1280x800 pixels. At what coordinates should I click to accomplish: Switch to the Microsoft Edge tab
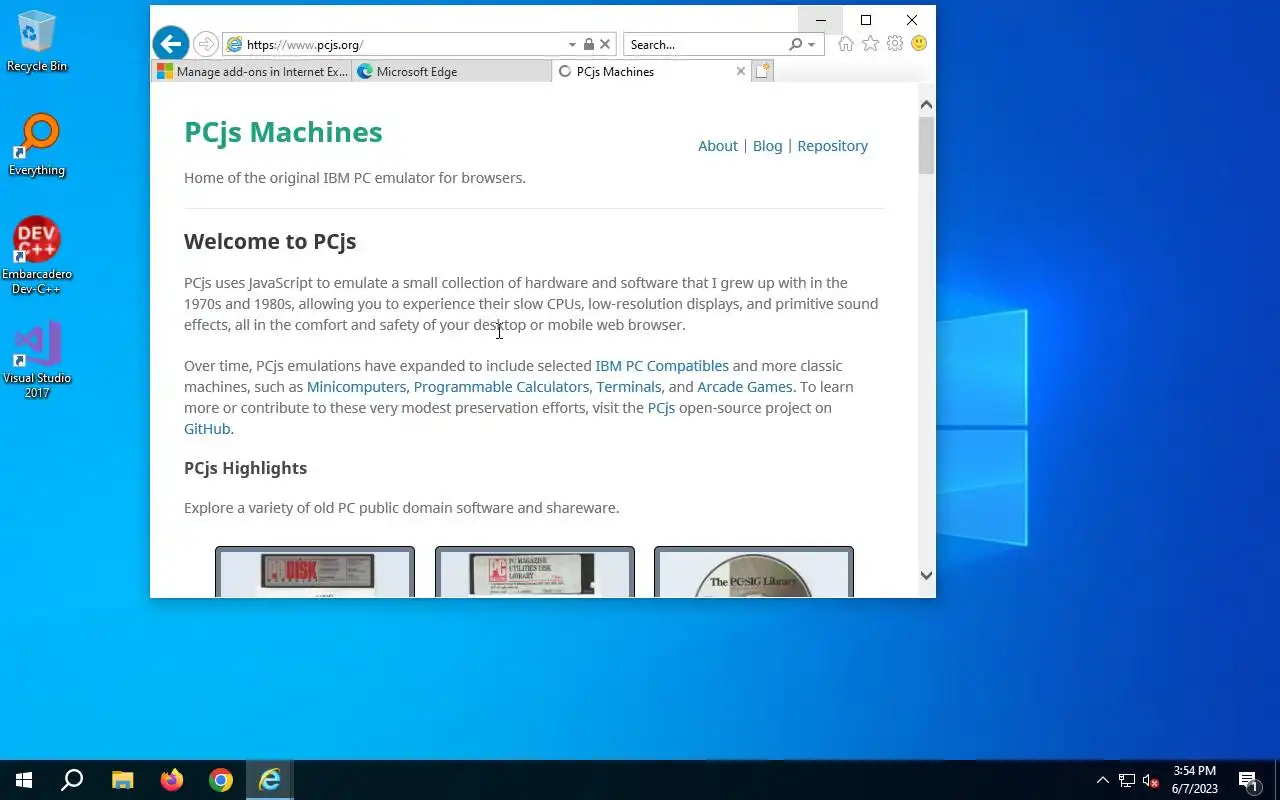point(452,72)
